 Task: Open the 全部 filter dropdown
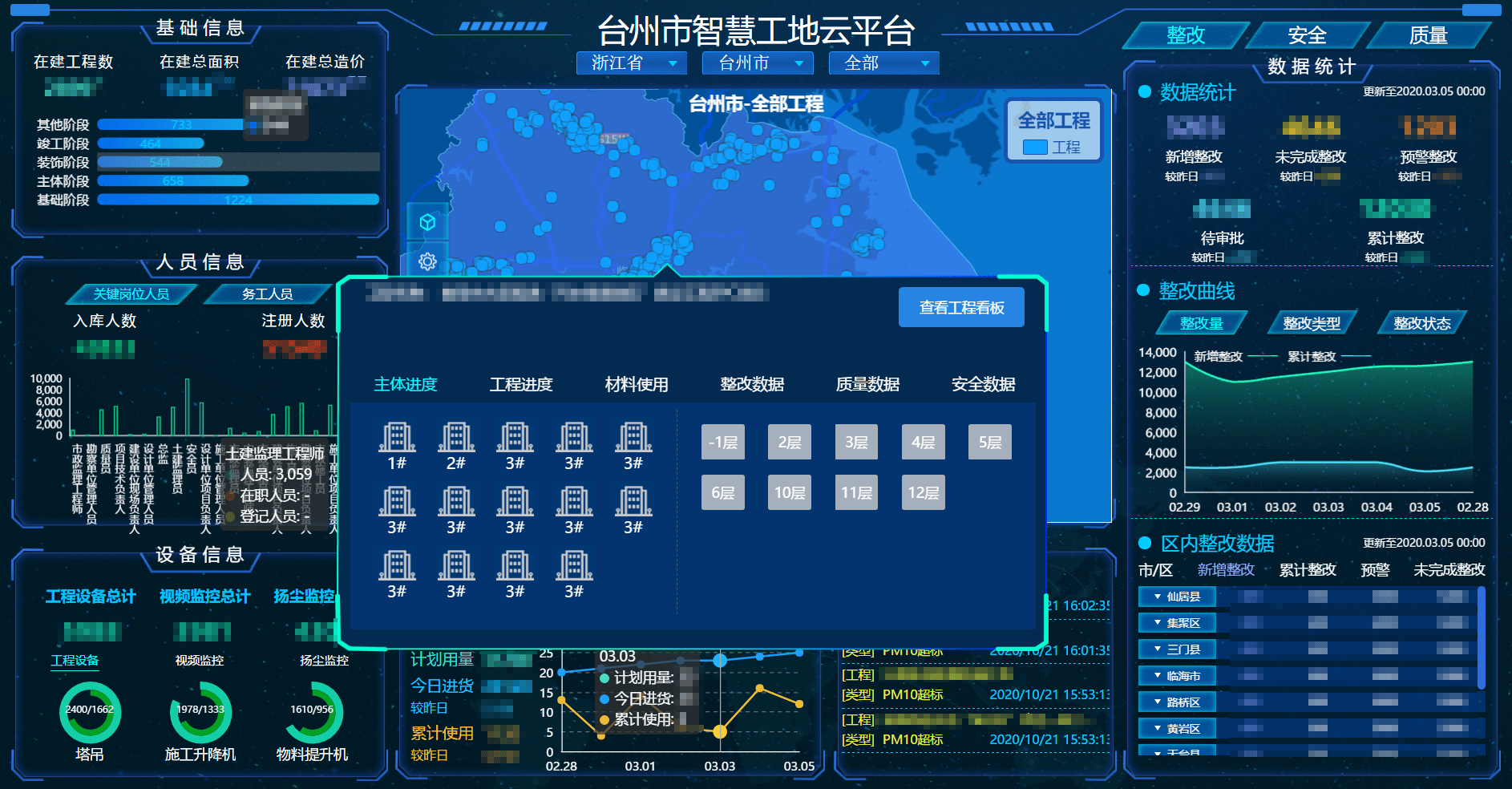pos(883,63)
